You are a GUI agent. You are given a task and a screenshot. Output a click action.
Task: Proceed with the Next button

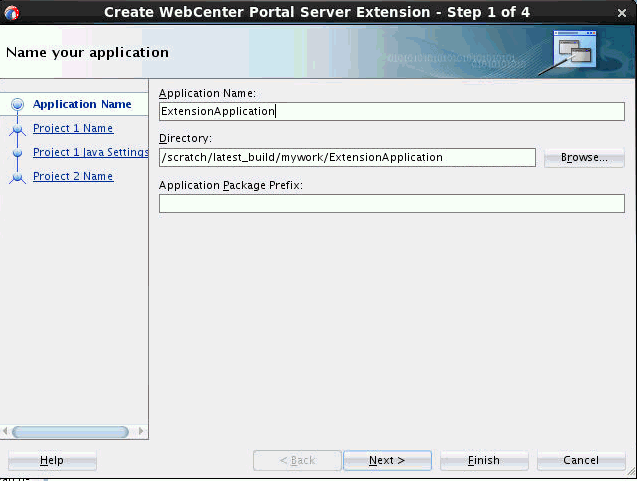tap(387, 460)
